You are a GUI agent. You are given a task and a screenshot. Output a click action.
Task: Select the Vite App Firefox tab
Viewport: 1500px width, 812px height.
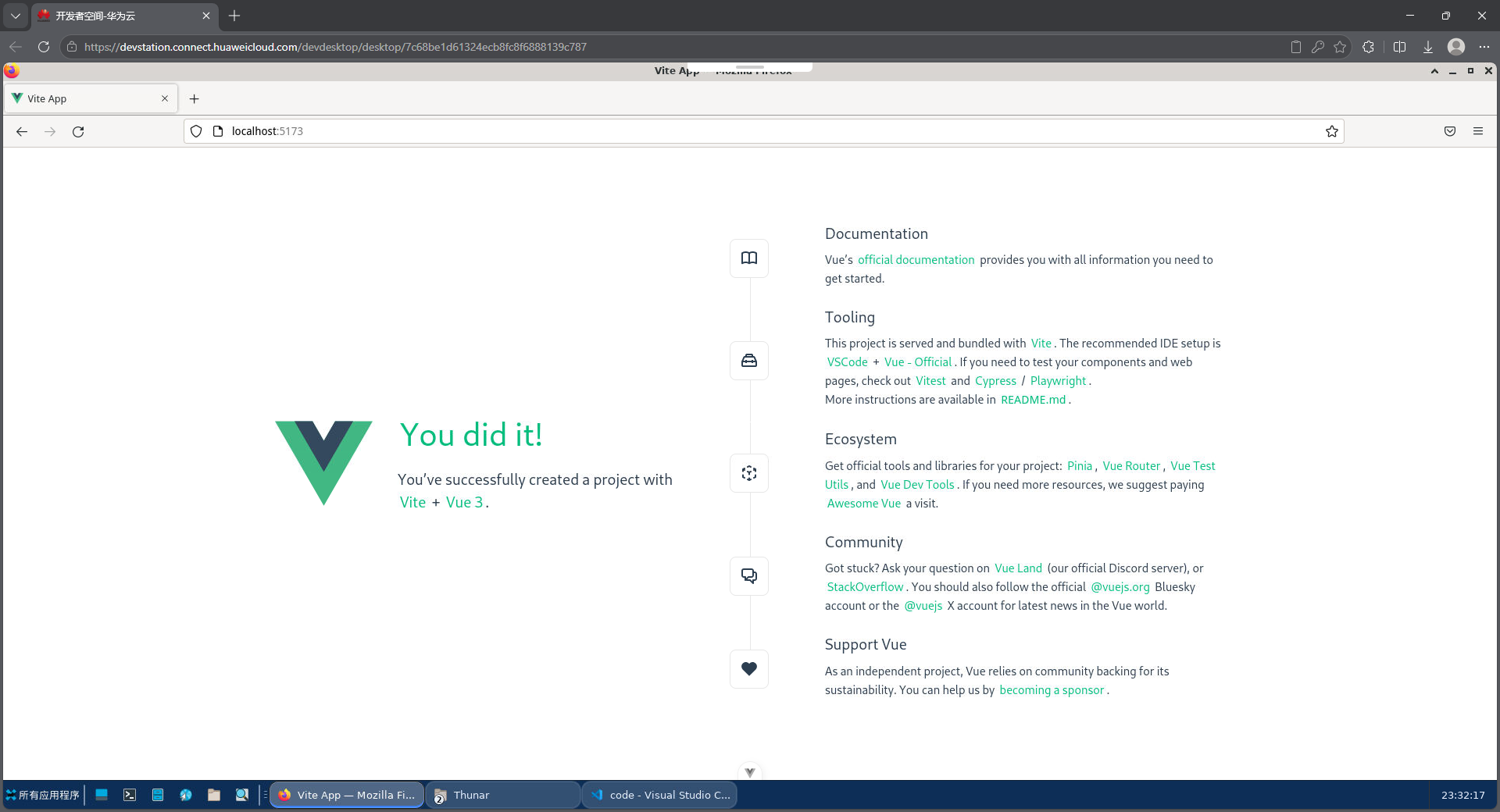pyautogui.click(x=91, y=98)
